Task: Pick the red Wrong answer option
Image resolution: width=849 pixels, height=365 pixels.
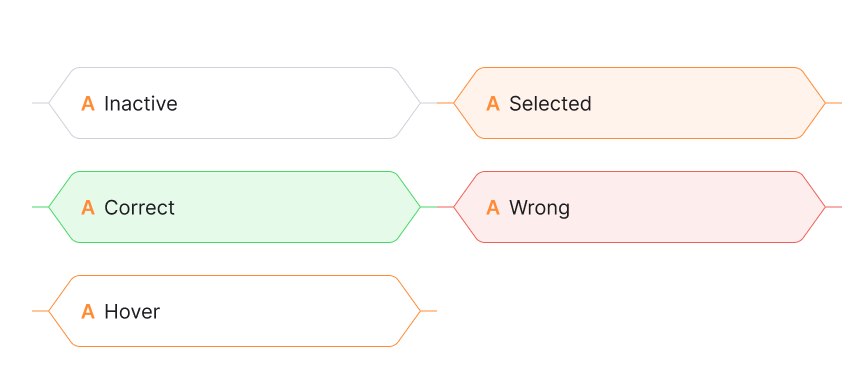Action: (x=639, y=207)
